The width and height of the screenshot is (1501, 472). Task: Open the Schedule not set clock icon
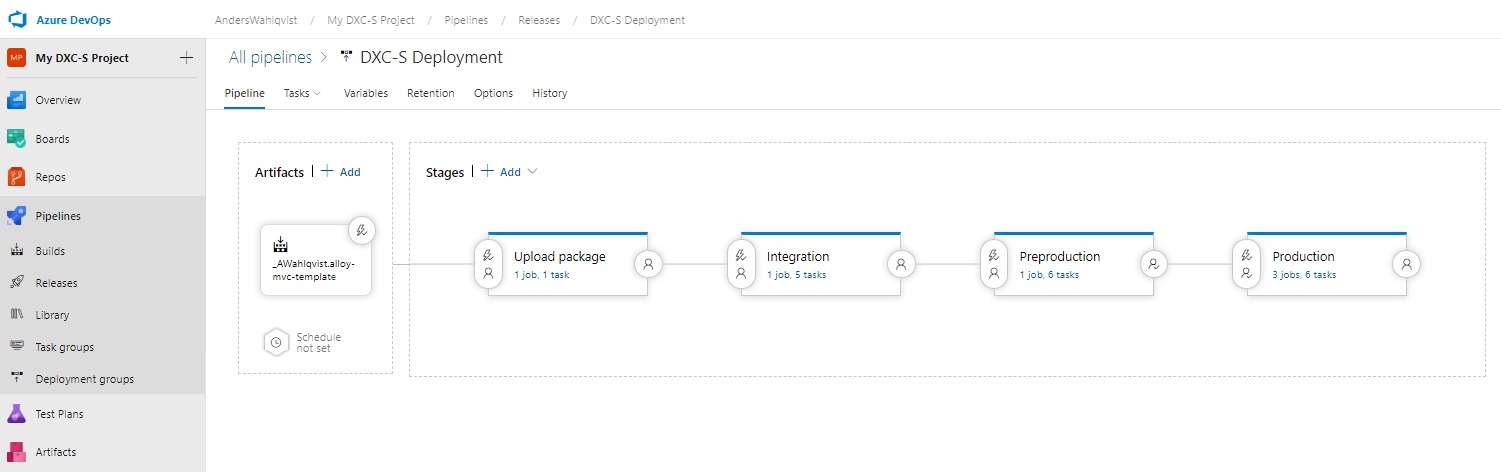pyautogui.click(x=277, y=342)
